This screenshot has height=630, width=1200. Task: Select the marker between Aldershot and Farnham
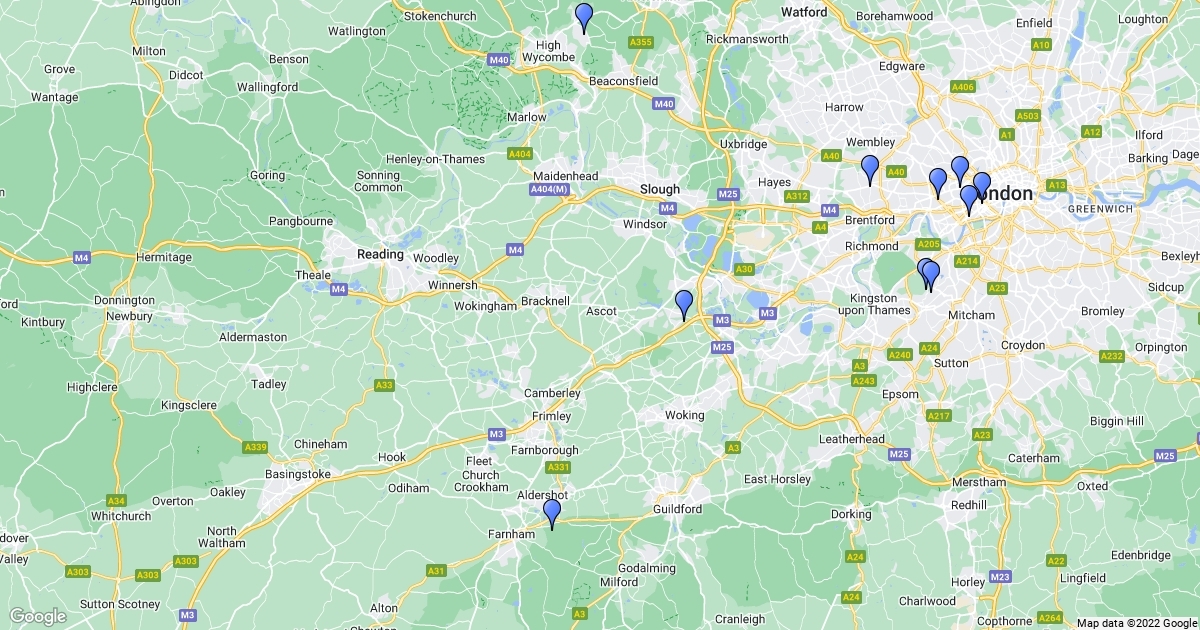coord(551,514)
